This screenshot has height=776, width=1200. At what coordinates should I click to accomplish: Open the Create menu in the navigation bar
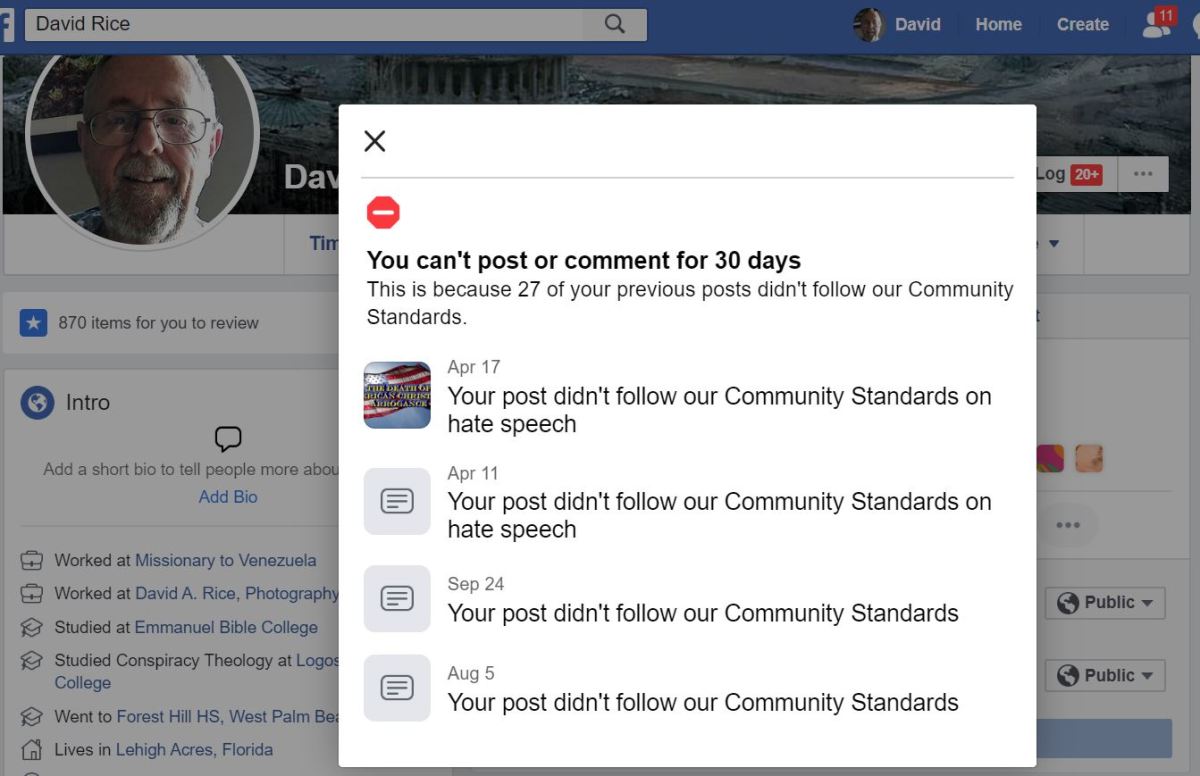click(x=1082, y=24)
